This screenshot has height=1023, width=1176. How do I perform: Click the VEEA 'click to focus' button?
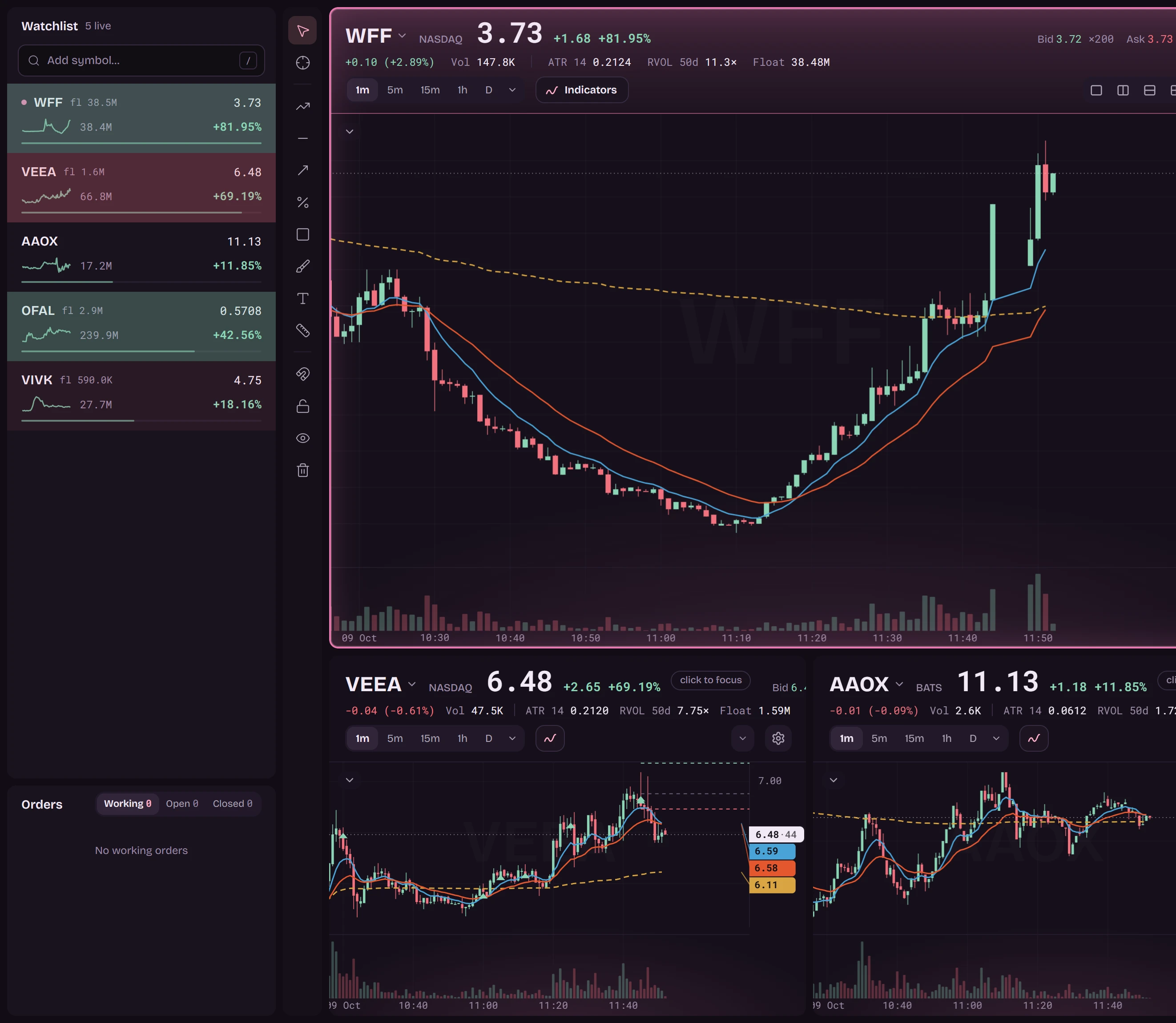710,680
